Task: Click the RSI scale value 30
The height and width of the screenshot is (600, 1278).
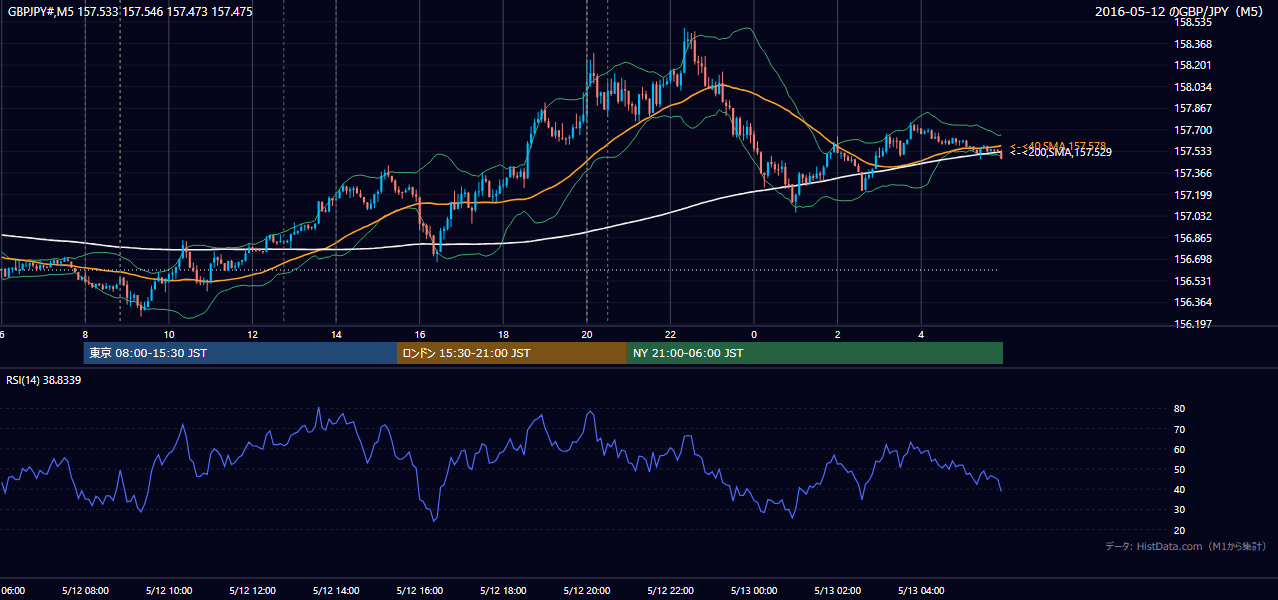Action: (x=1179, y=509)
